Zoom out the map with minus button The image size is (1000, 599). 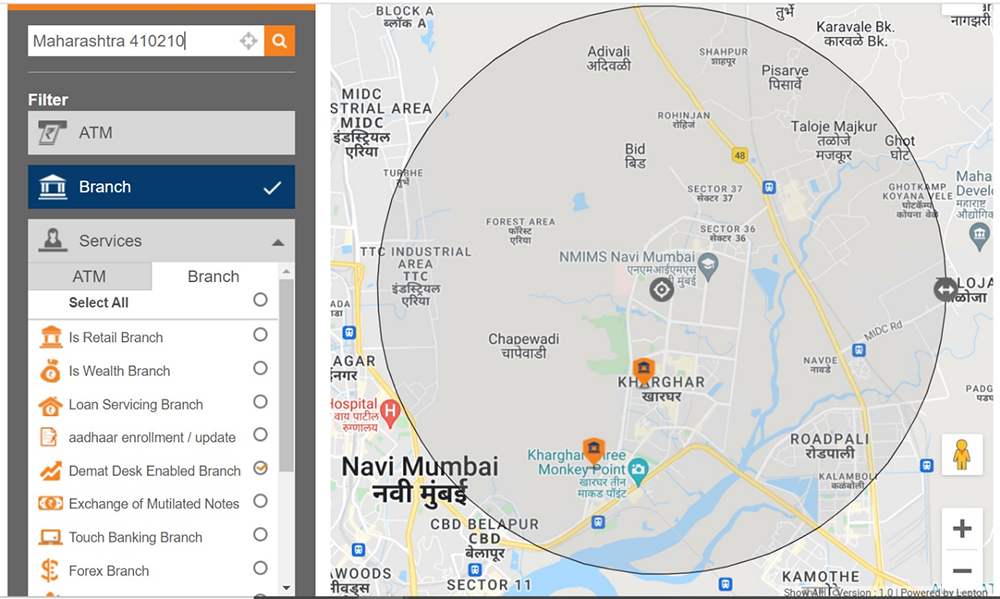tap(962, 570)
